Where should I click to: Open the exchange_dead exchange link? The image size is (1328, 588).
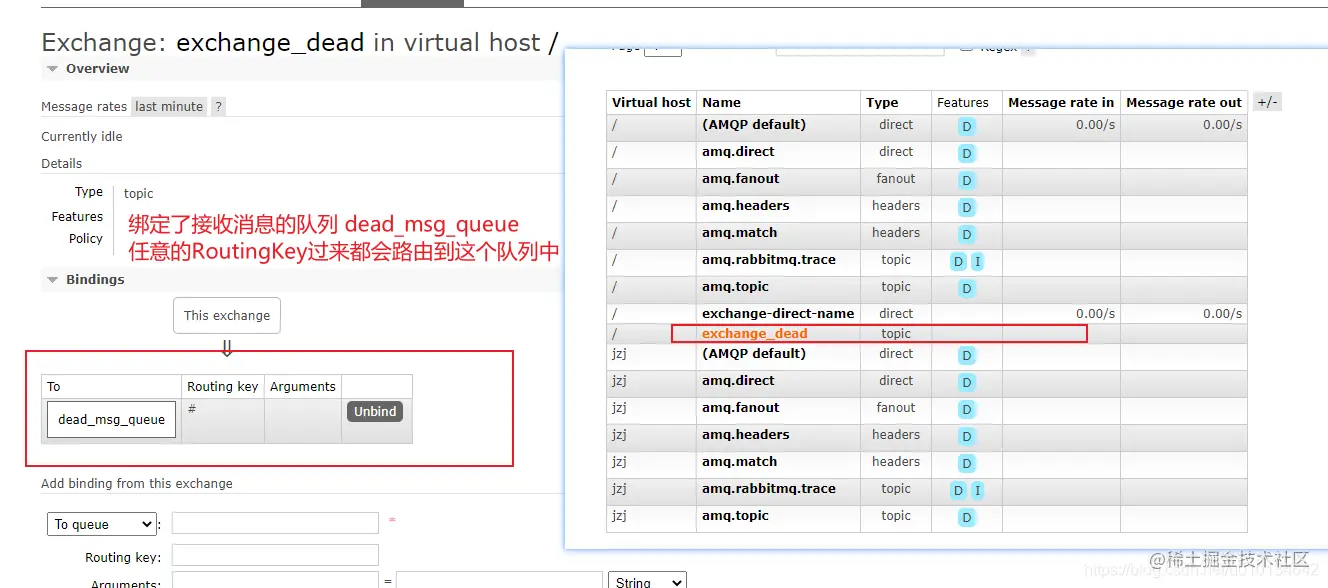(x=754, y=334)
